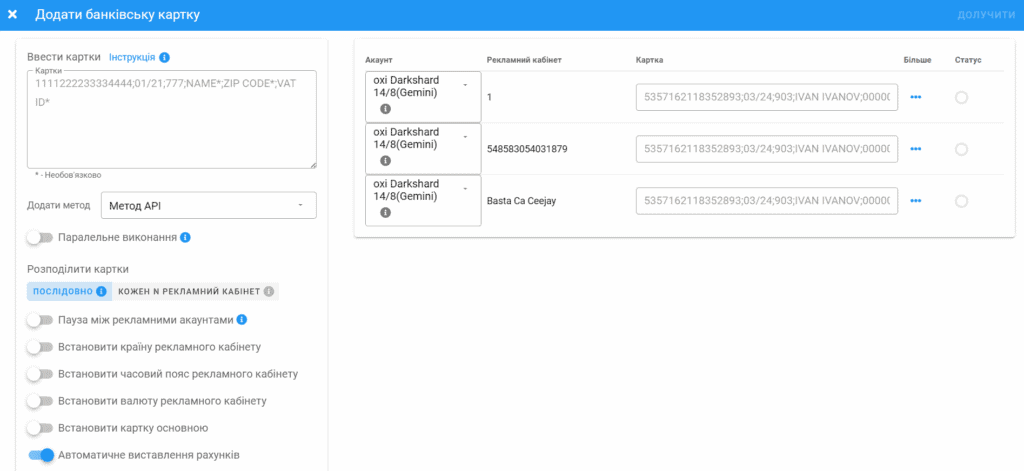Screen dimensions: 1024x471
Task: Click info icon on Кожен N рекламний кабінет
Action: coord(268,291)
